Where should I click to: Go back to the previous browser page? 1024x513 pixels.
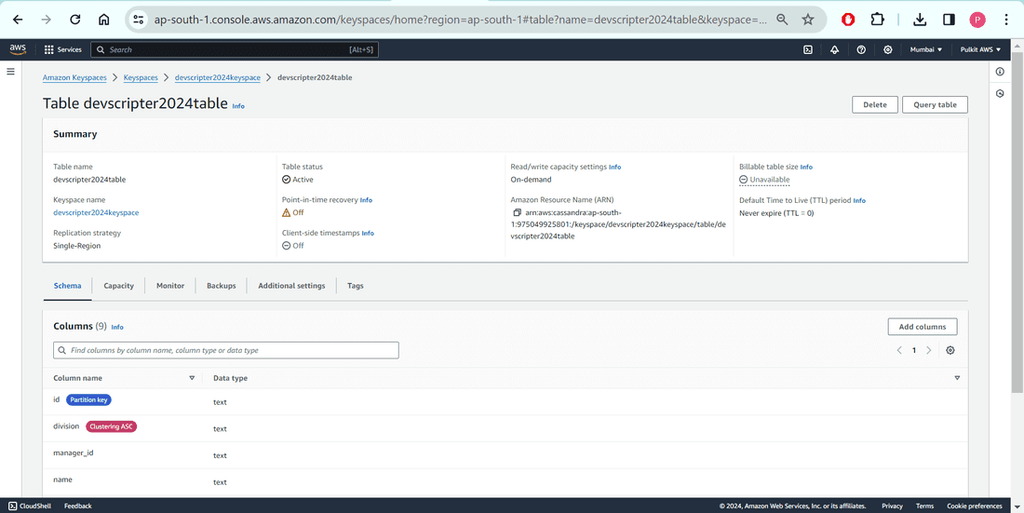click(18, 20)
